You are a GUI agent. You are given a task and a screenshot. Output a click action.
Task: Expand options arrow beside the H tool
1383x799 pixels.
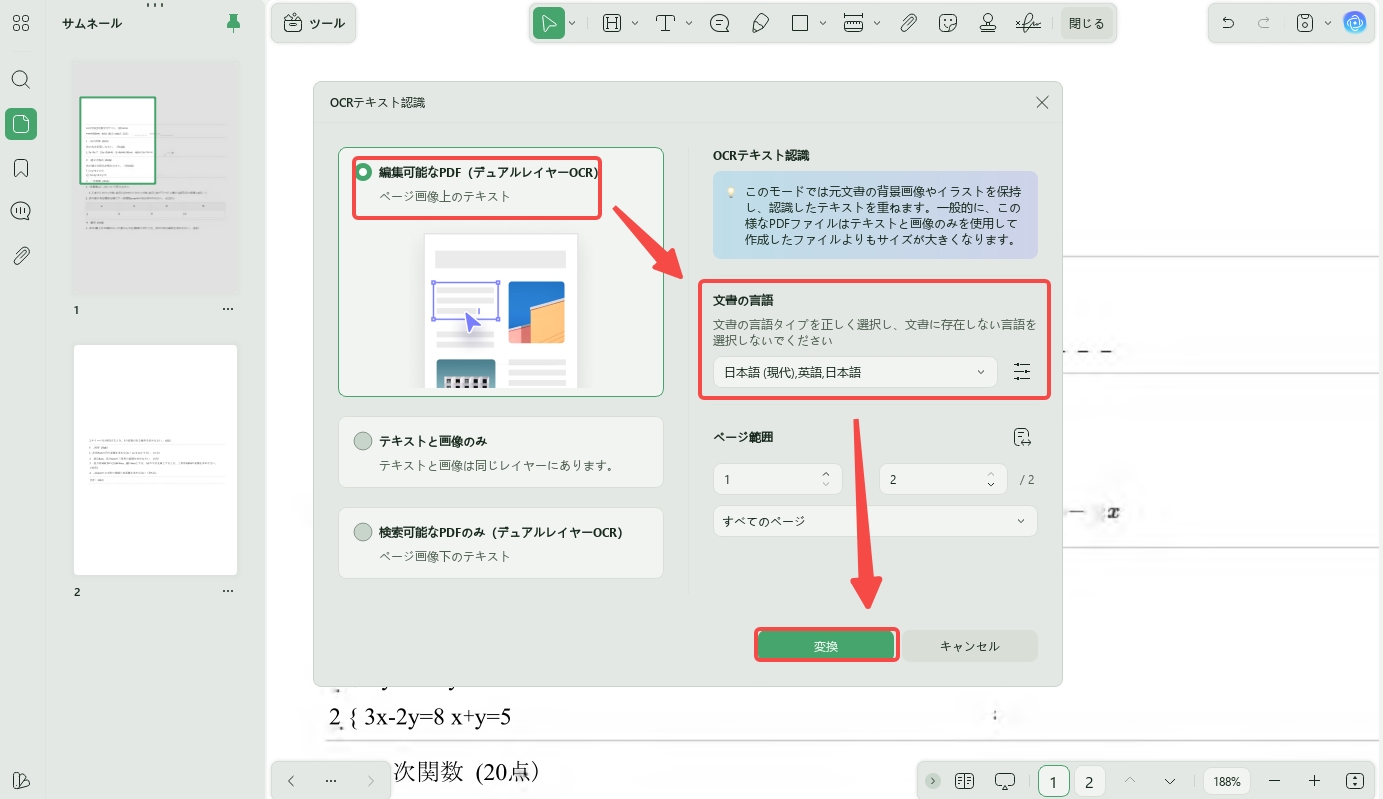635,23
